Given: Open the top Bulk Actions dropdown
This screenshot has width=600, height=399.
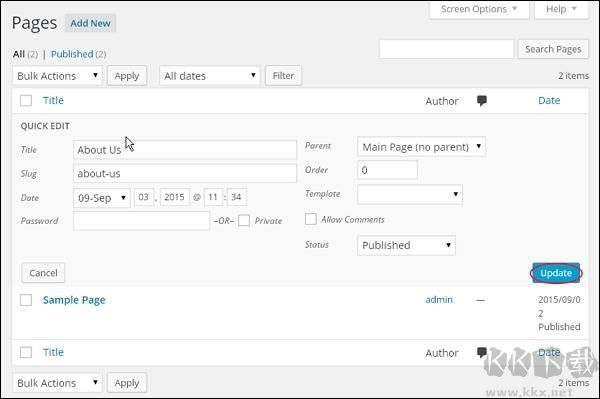Looking at the screenshot, I should (57, 76).
